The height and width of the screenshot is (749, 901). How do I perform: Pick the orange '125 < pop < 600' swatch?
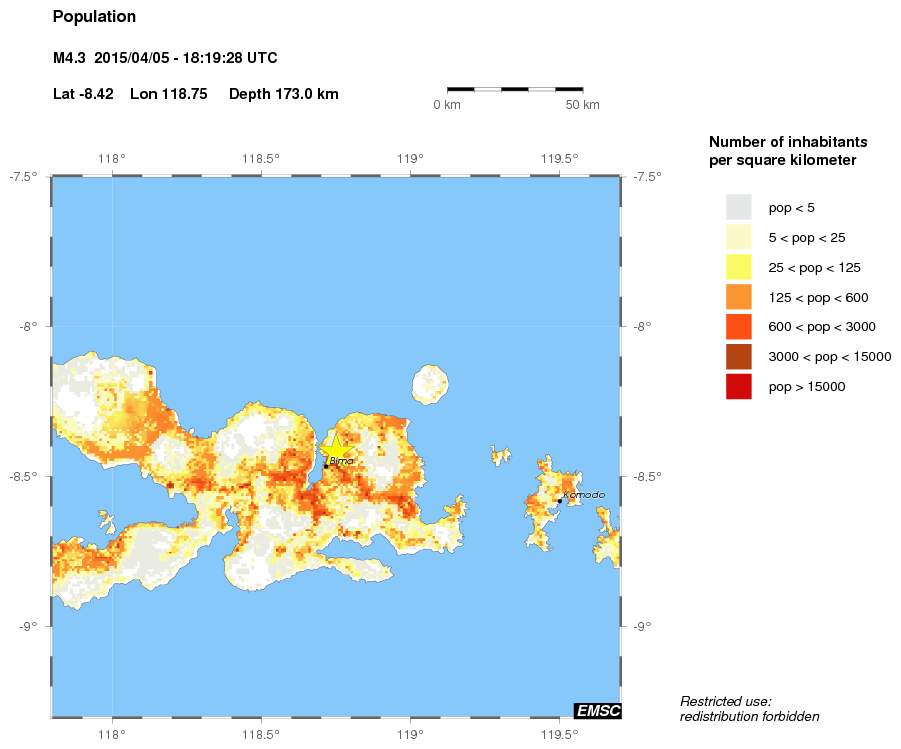pos(738,297)
